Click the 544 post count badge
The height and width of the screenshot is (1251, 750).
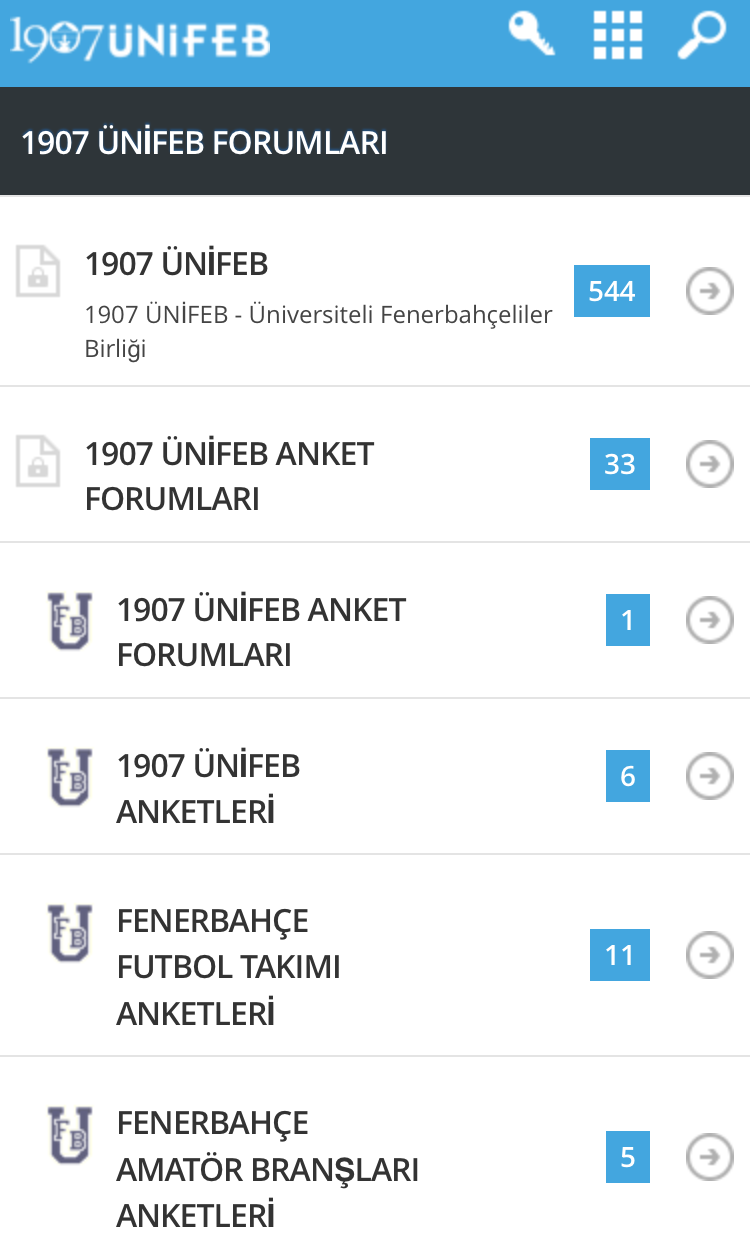pyautogui.click(x=611, y=291)
